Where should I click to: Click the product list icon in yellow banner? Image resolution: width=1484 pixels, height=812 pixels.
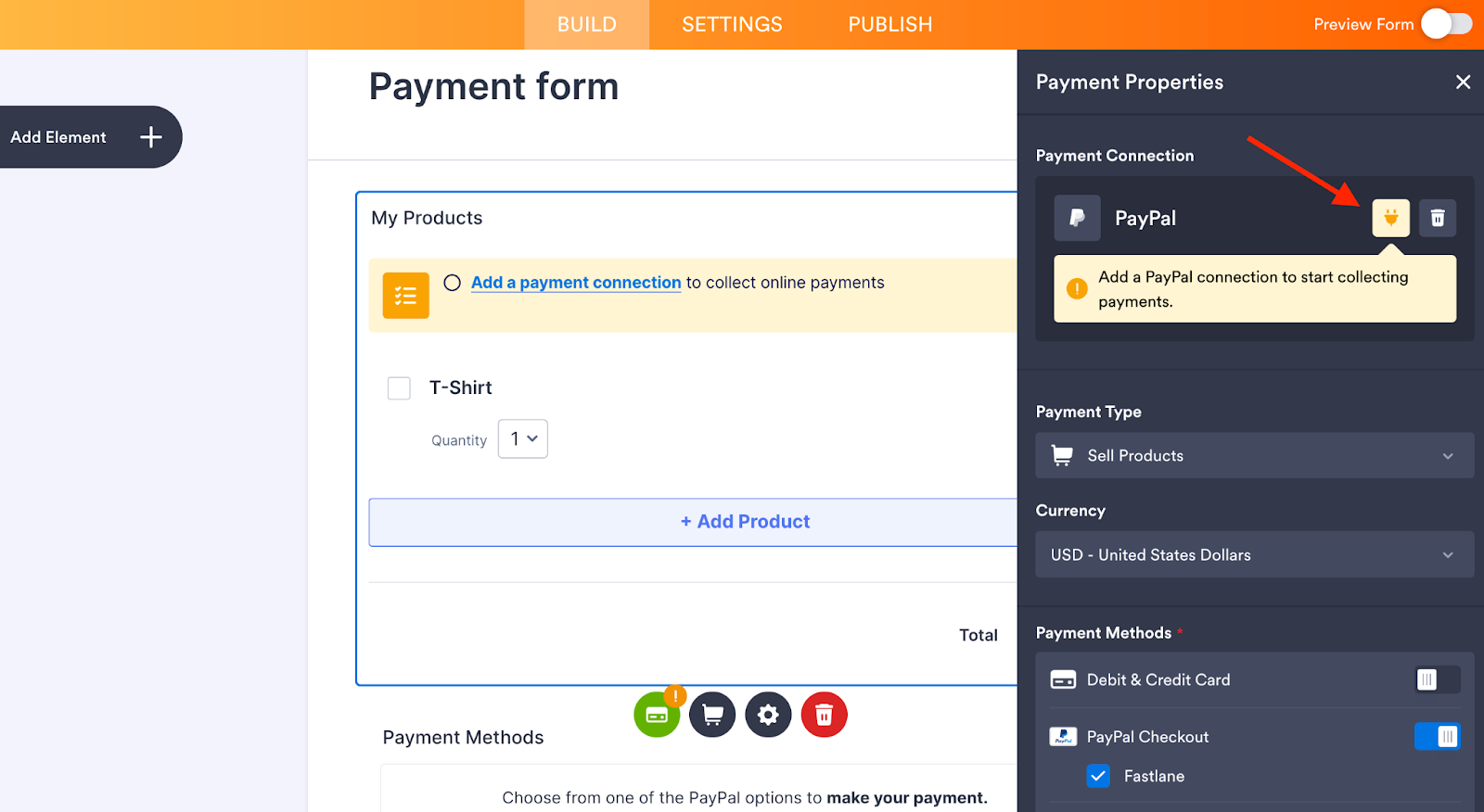tap(405, 295)
